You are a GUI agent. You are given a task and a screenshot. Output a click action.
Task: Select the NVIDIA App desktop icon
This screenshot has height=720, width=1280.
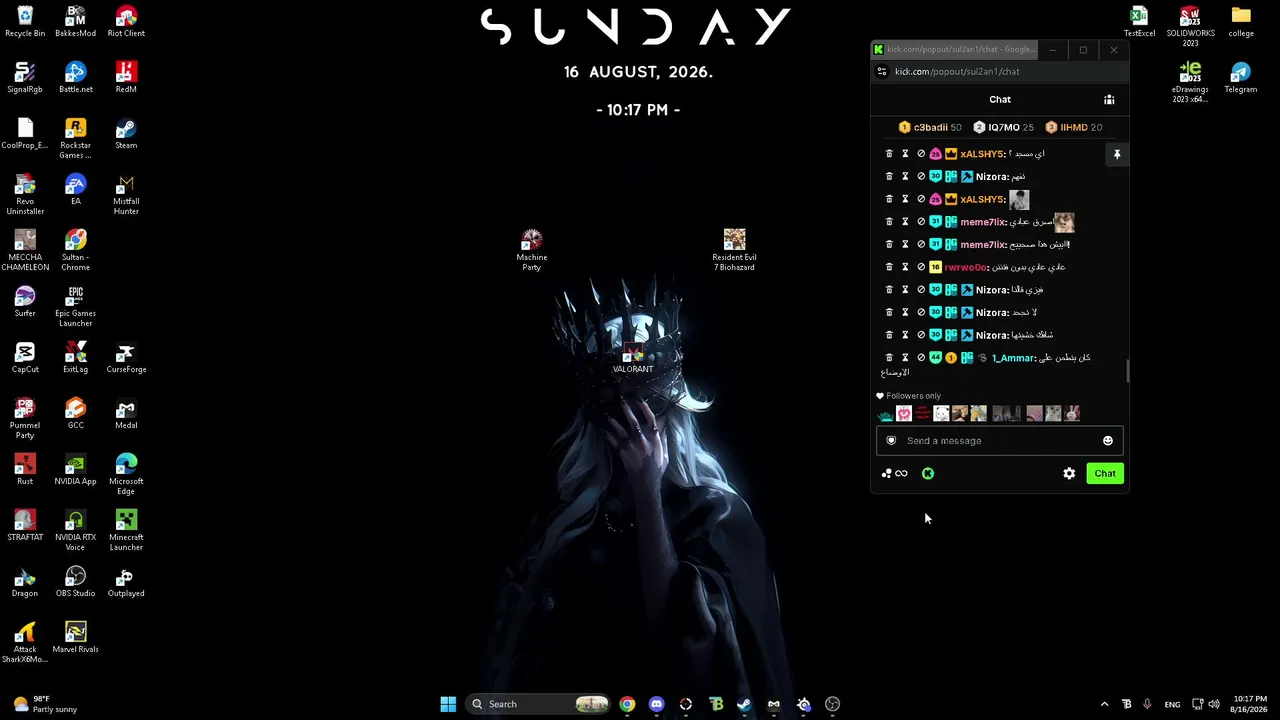click(x=75, y=470)
